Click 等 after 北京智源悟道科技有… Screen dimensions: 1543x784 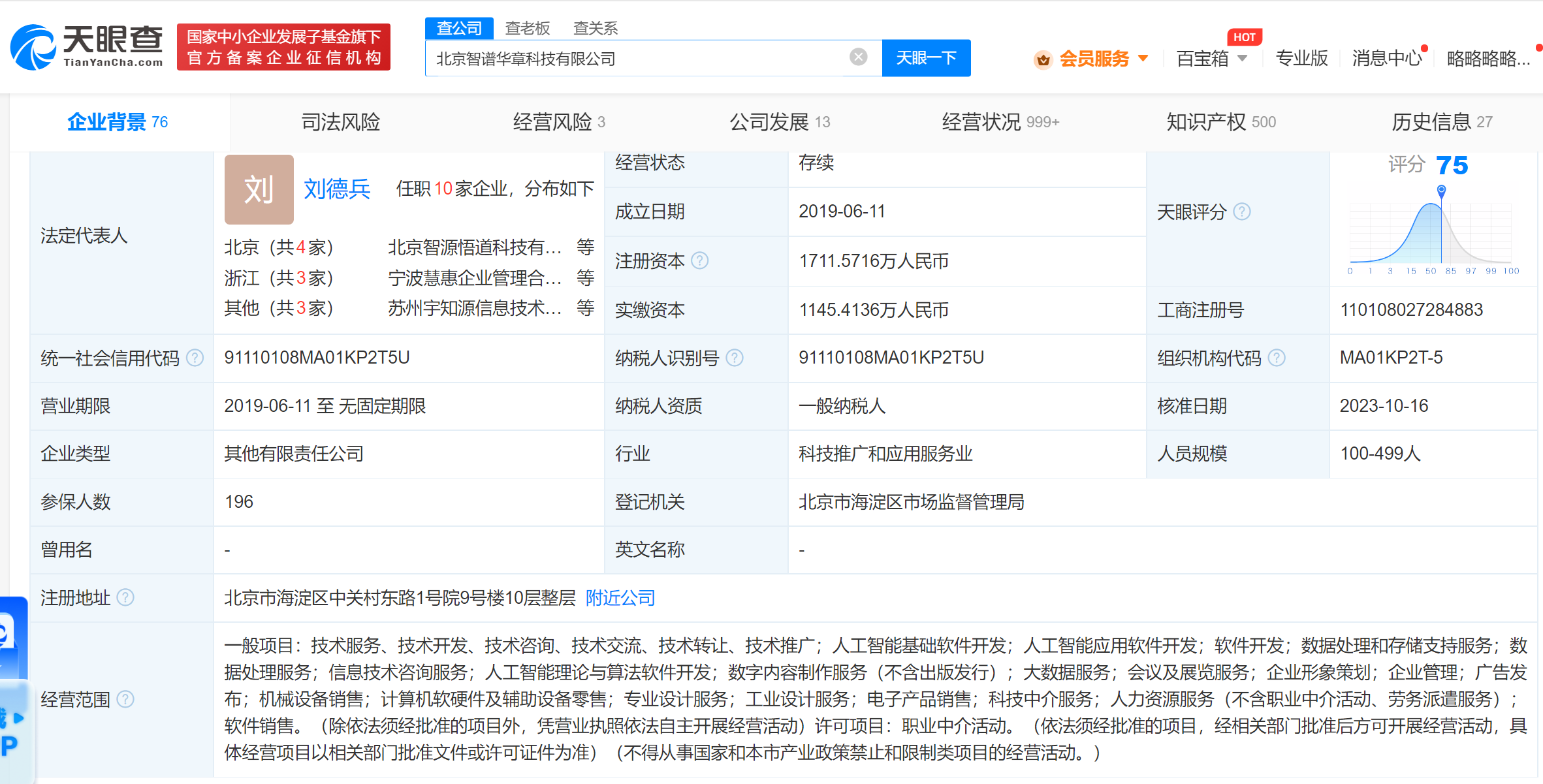pyautogui.click(x=585, y=247)
